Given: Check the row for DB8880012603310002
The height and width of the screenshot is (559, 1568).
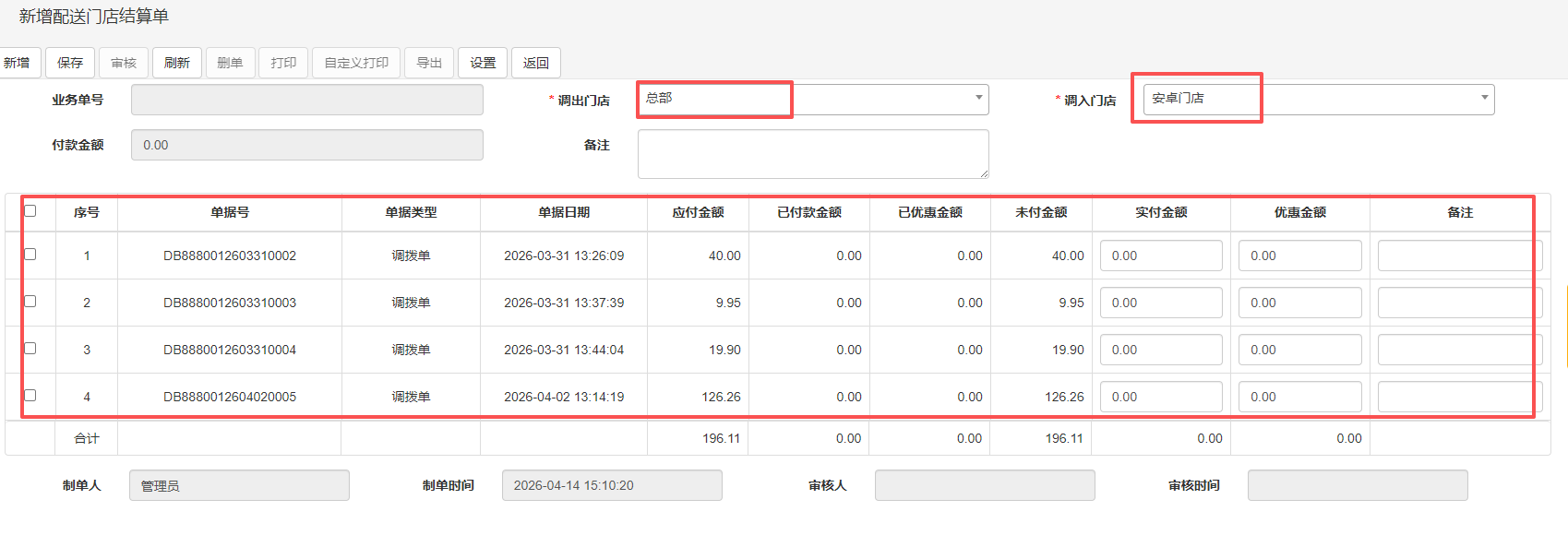Looking at the screenshot, I should tap(30, 255).
